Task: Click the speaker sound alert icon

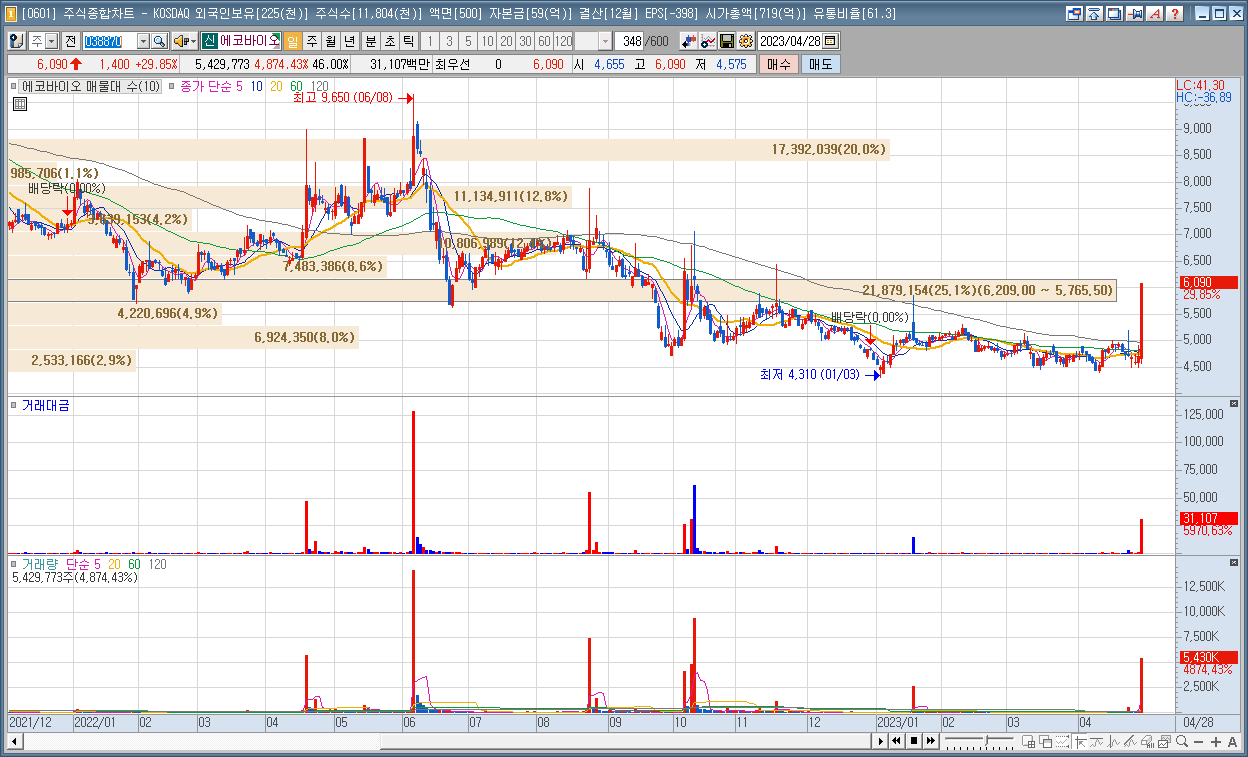Action: [x=180, y=41]
